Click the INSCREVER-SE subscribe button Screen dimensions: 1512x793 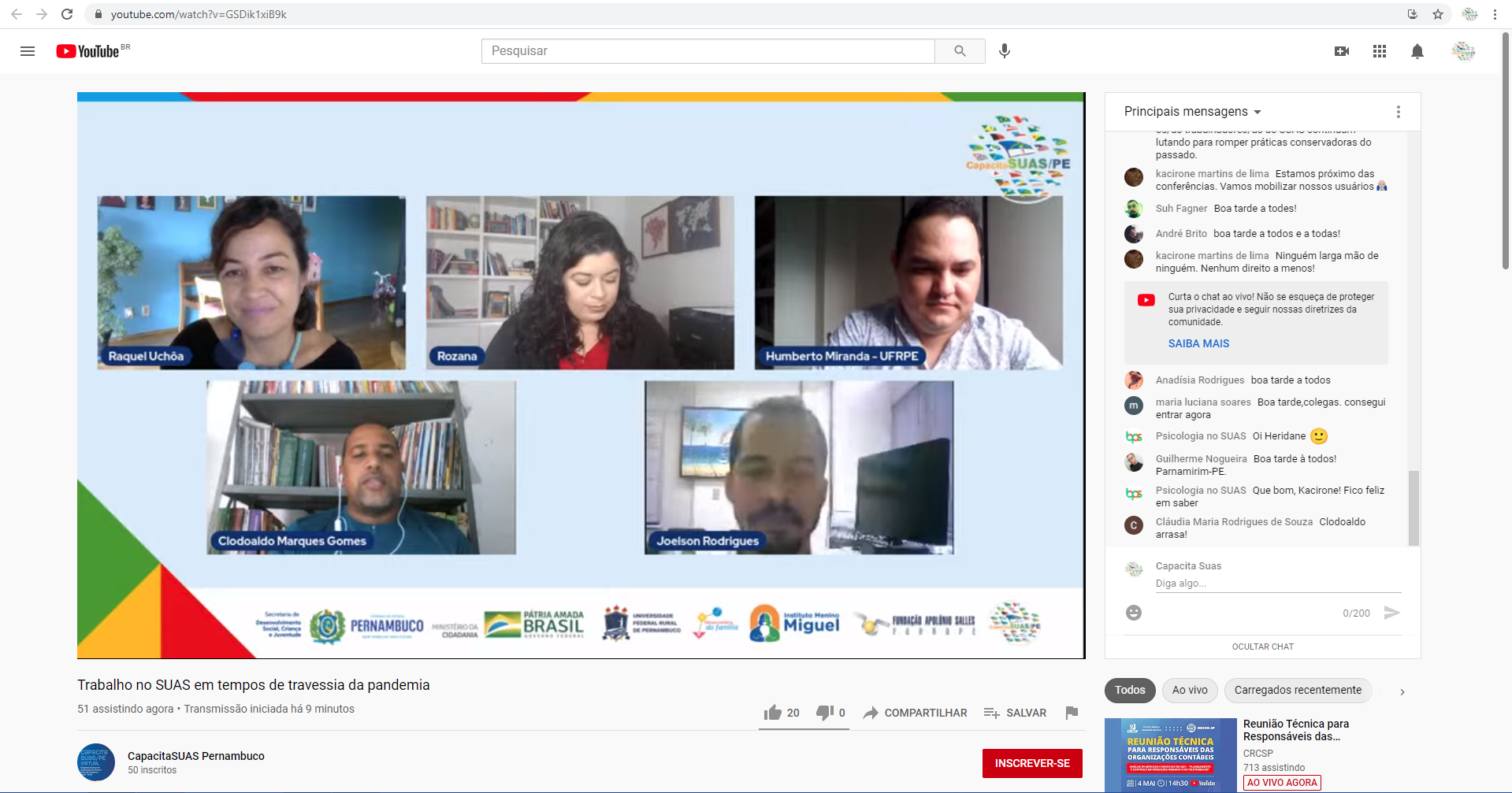(1031, 763)
